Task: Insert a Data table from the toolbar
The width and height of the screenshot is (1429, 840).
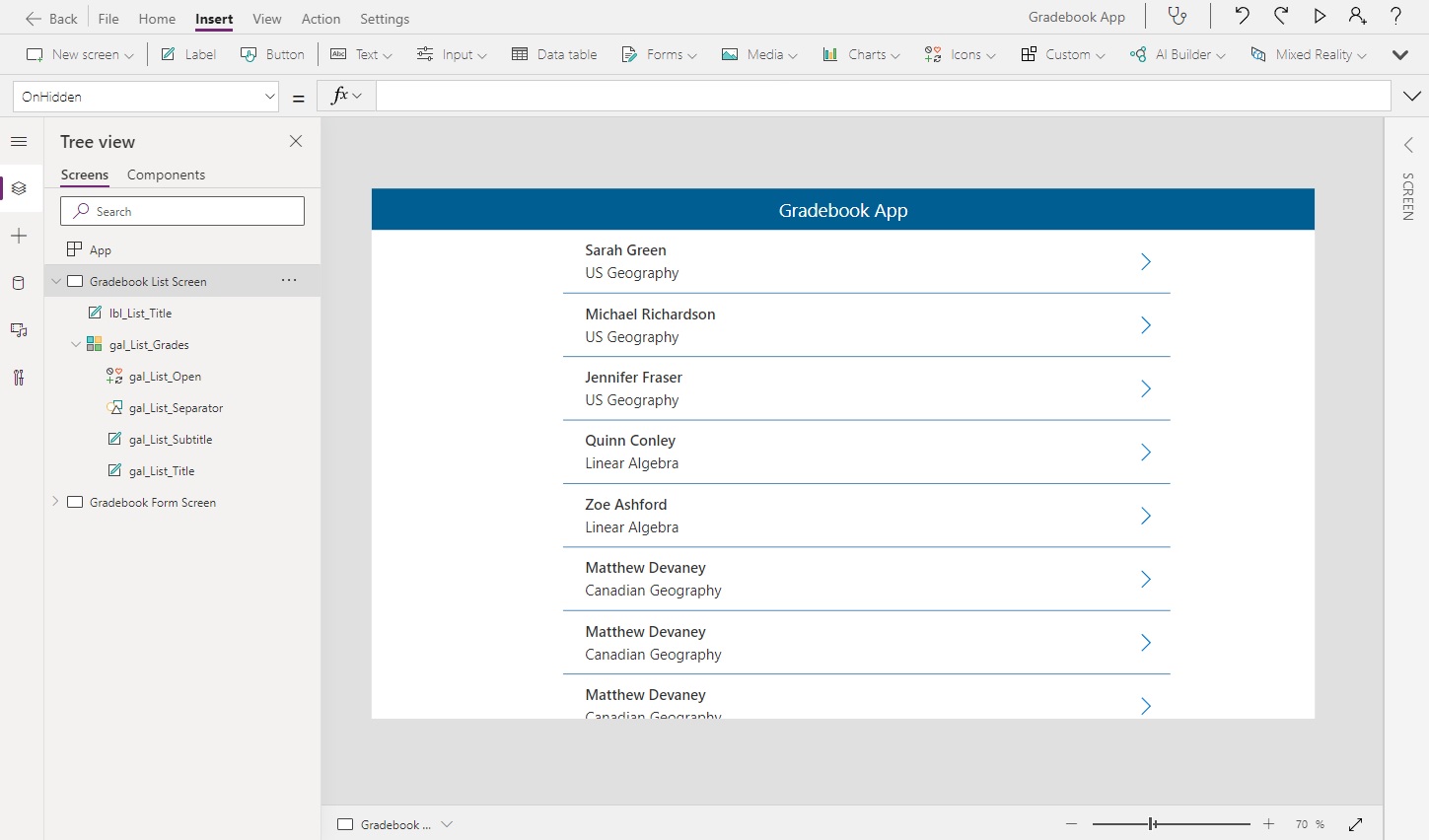Action: tap(554, 54)
